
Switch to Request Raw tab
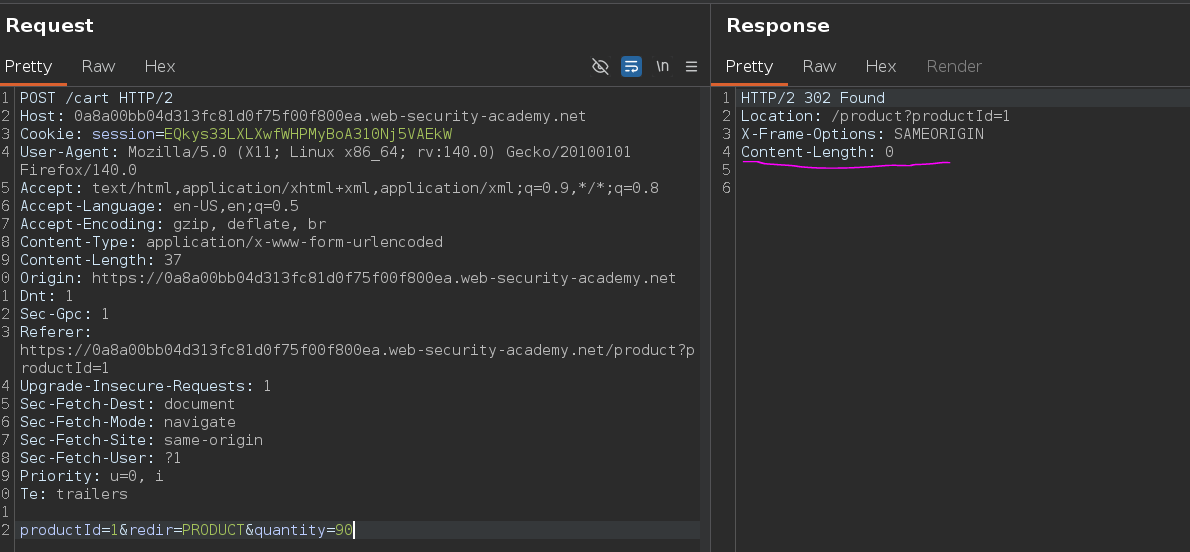pos(99,67)
